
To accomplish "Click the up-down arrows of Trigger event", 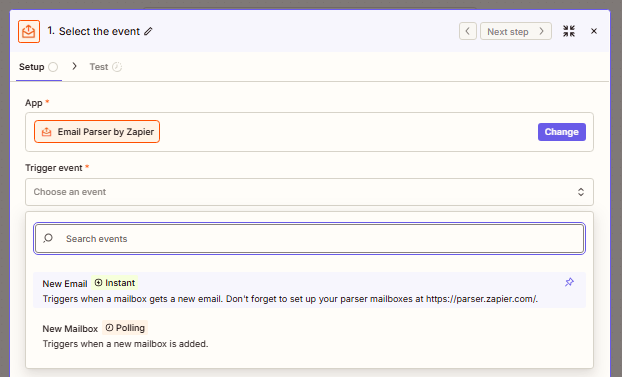I will click(x=580, y=192).
